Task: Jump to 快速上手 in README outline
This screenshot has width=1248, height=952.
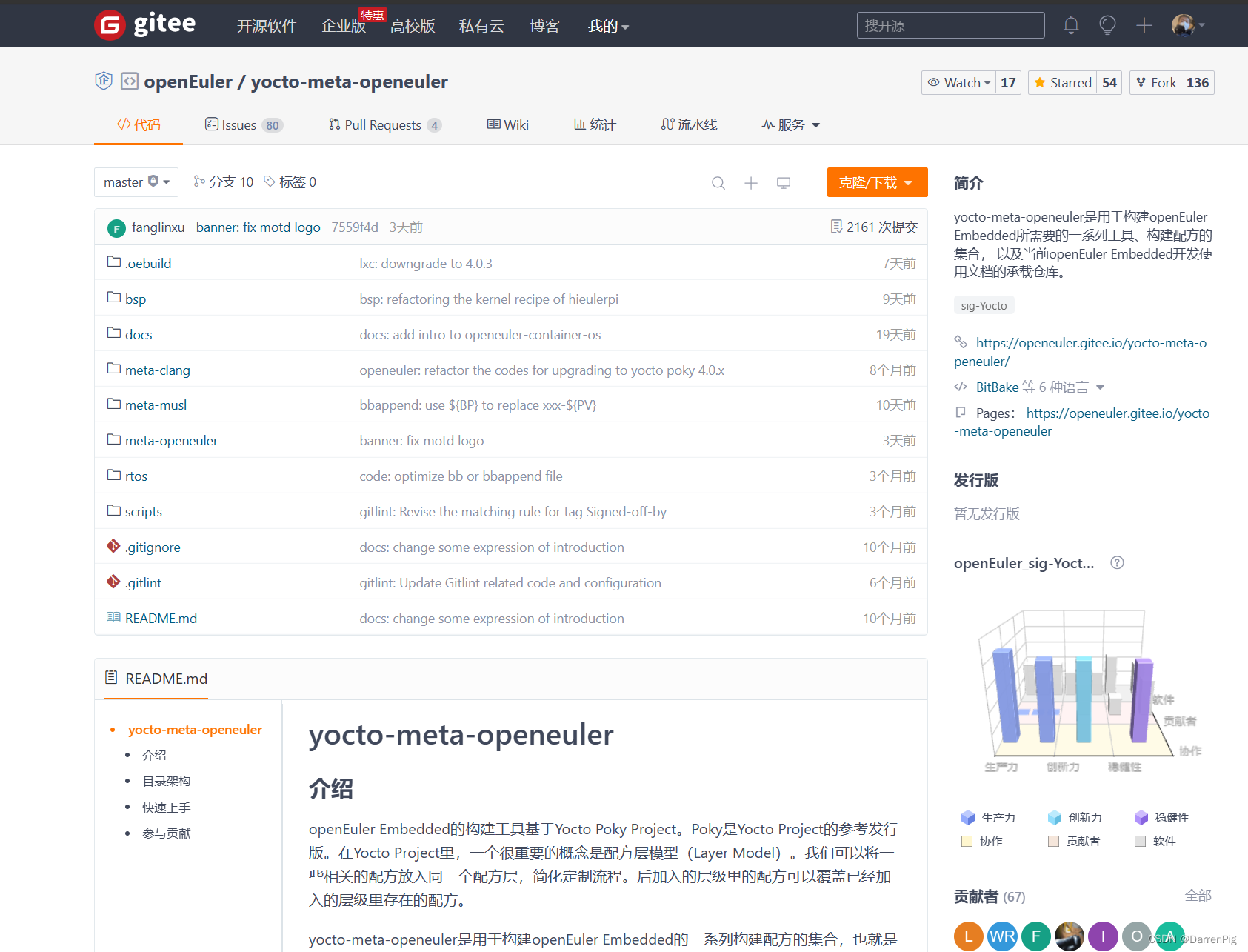Action: coord(167,808)
